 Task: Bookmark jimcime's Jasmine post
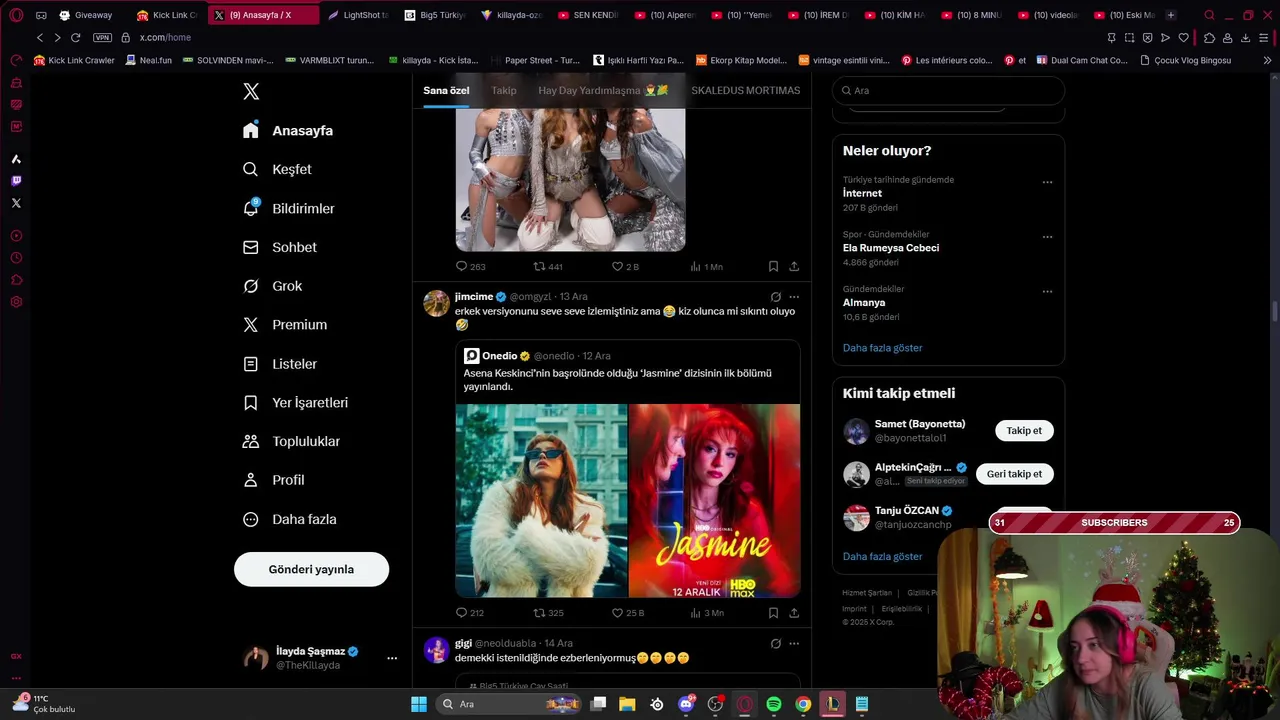[773, 613]
